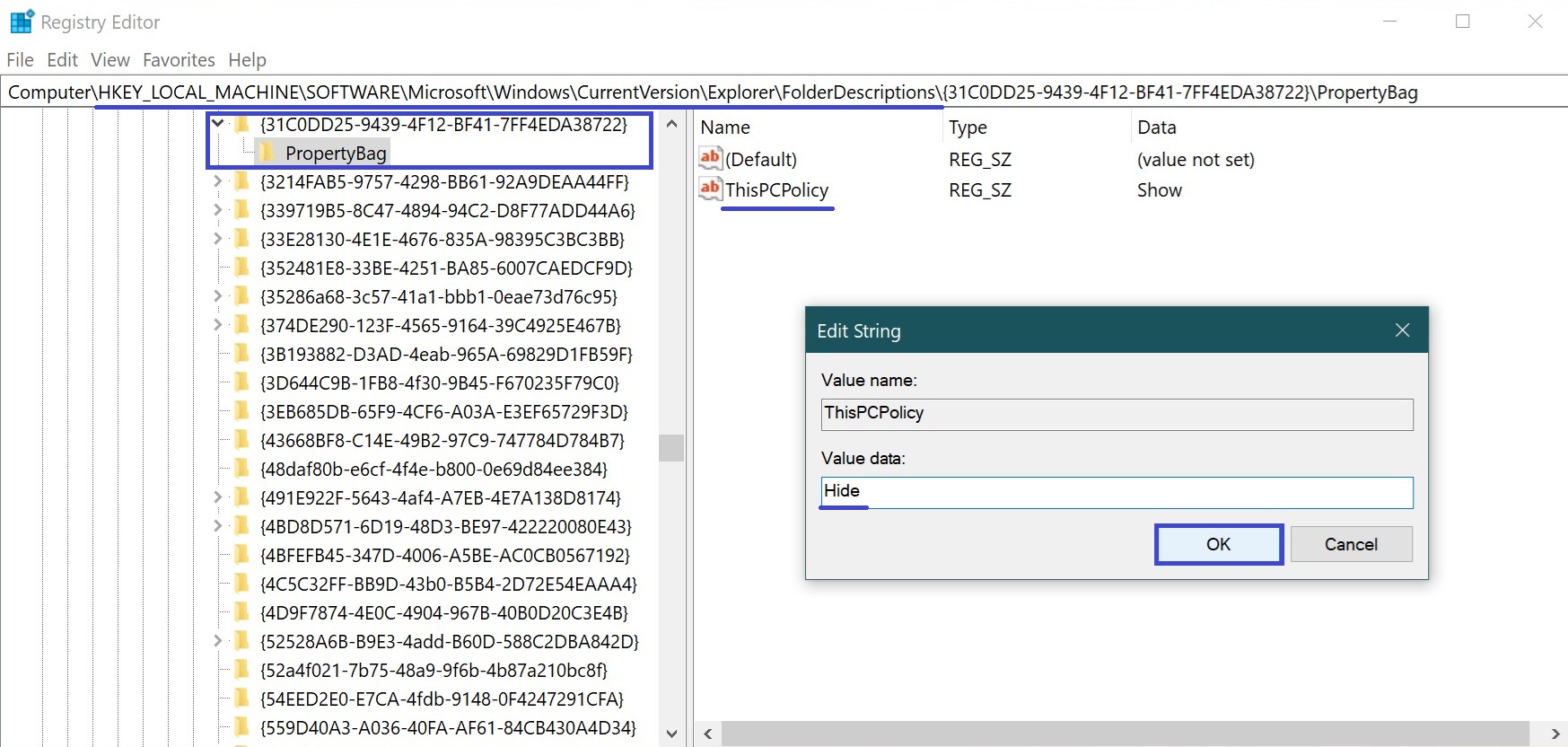
Task: Click folder icon of {4D9F7874-4E0C-4904-967B-40B0D20C3E4B}
Action: (x=242, y=612)
